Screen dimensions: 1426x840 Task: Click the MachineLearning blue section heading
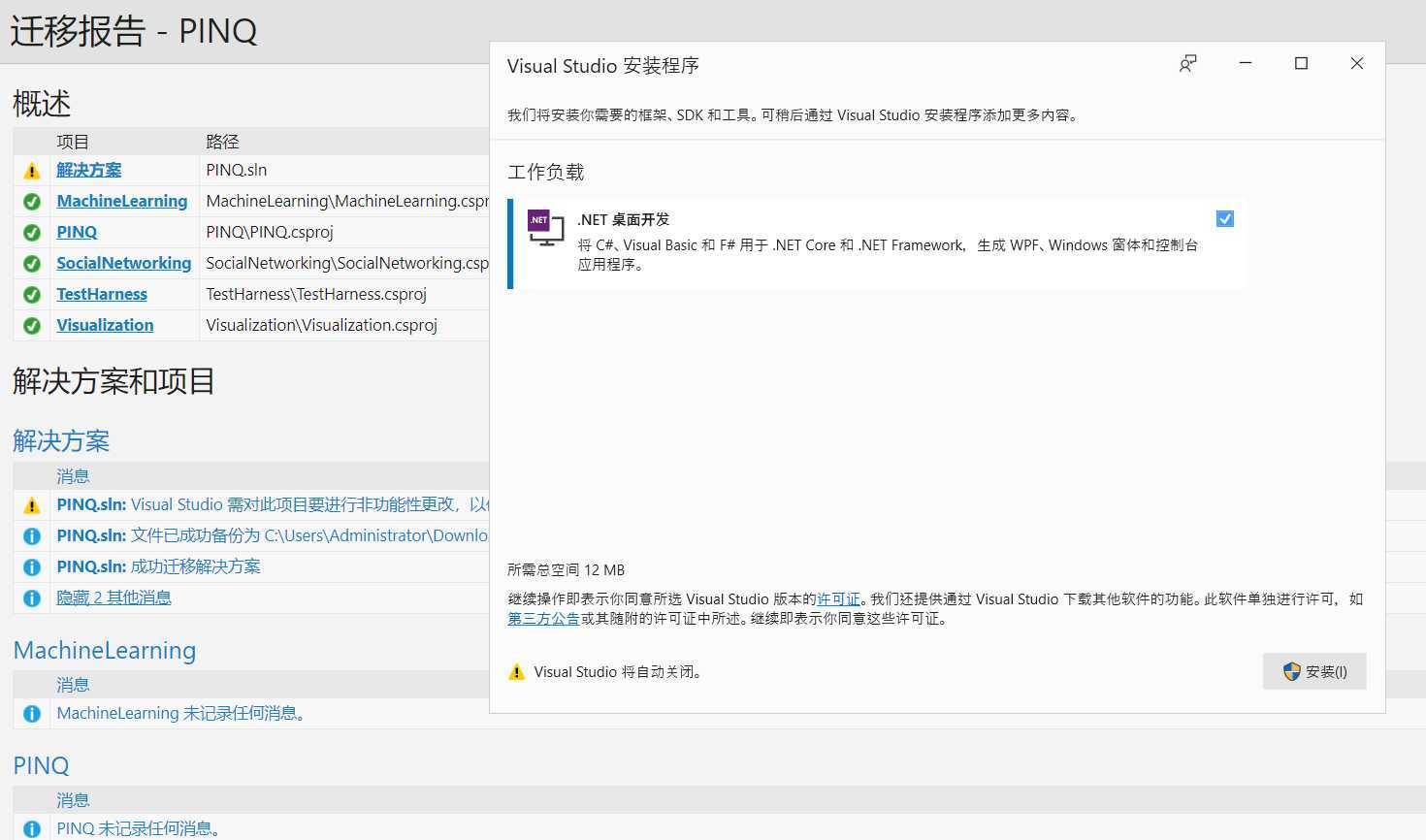pyautogui.click(x=105, y=650)
